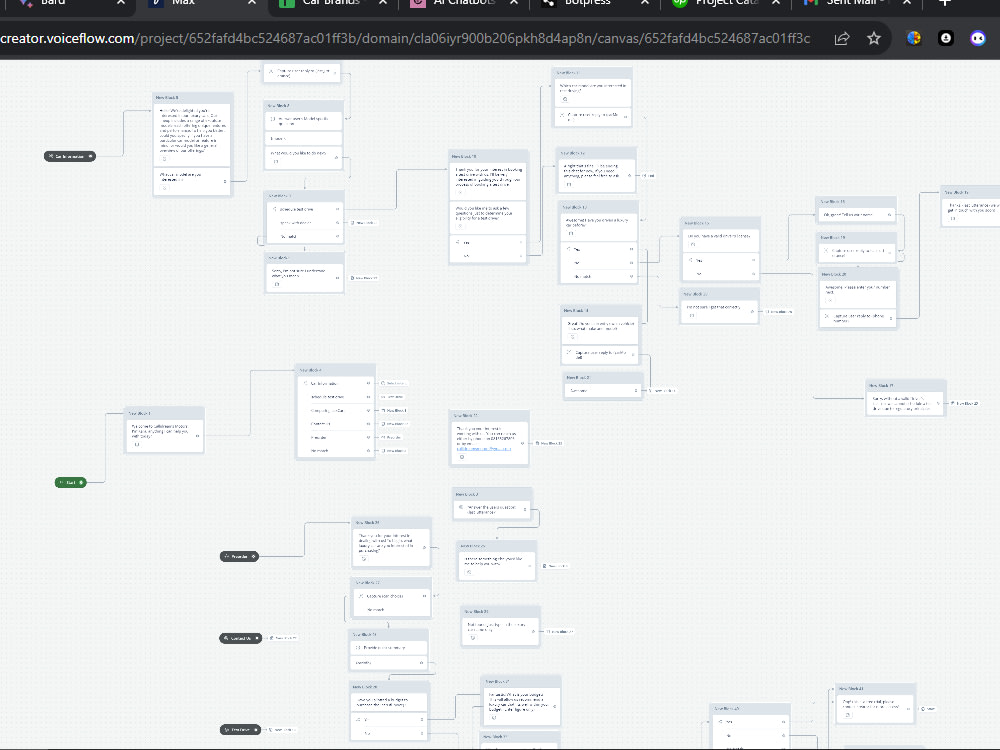1000x750 pixels.
Task: Select the New Block 10 block header
Action: [489, 156]
